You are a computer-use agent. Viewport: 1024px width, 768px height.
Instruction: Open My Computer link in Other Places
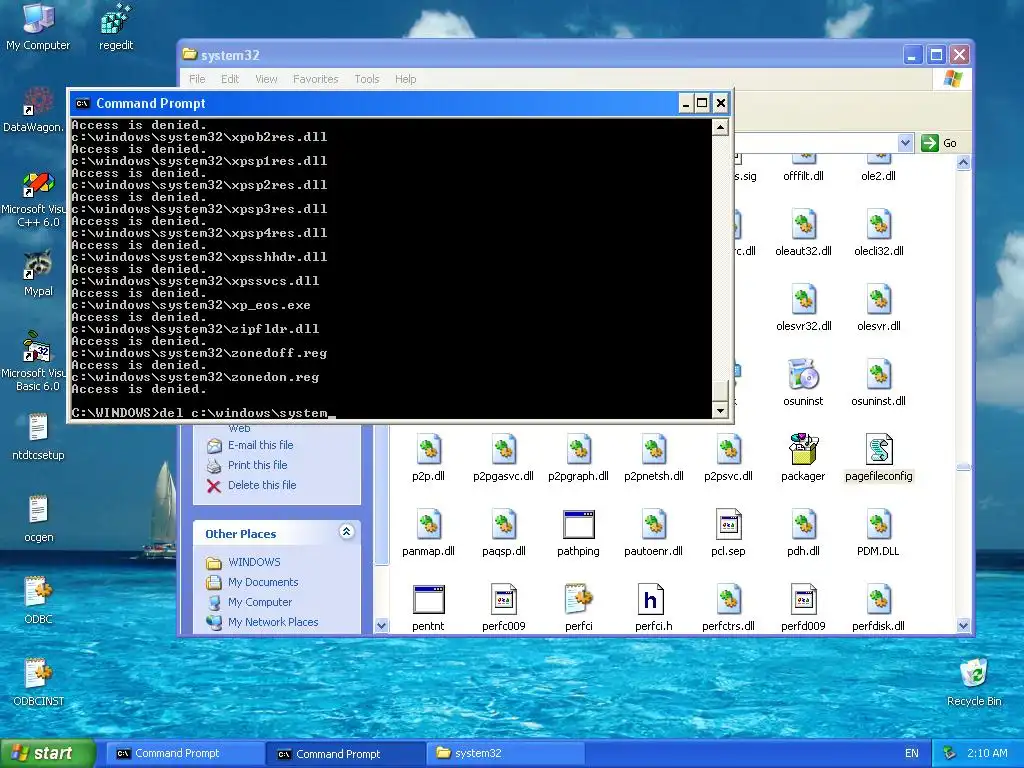point(260,602)
